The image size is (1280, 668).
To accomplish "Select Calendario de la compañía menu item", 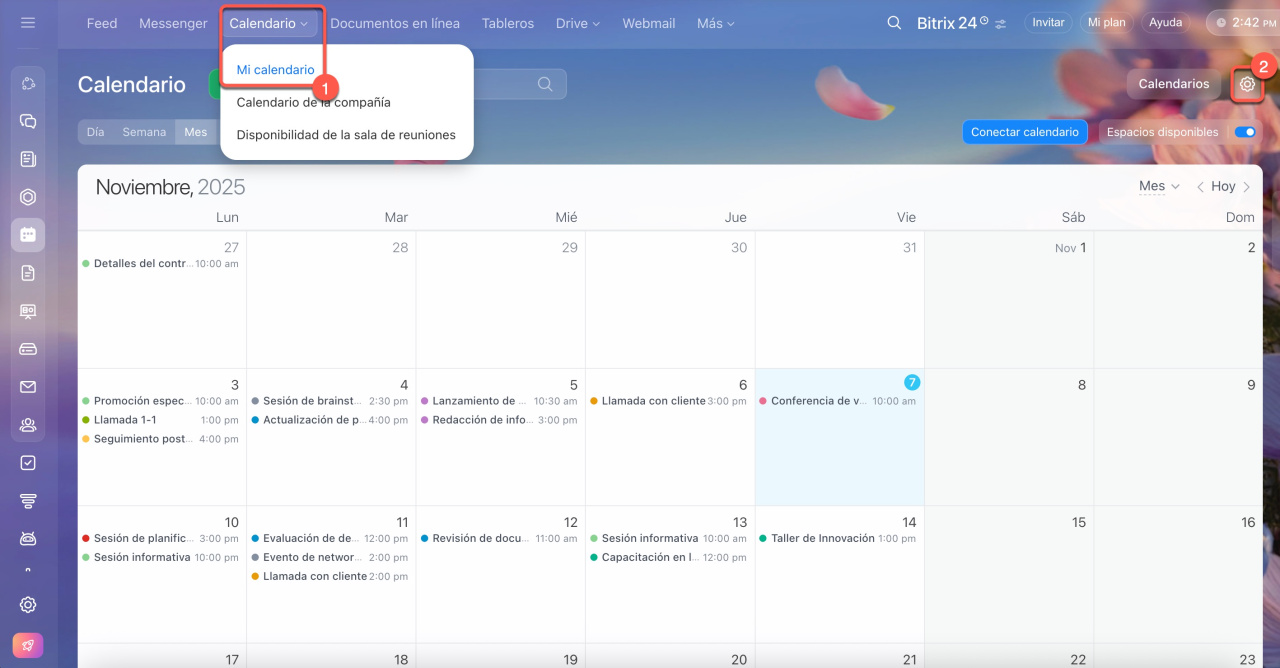I will point(313,102).
